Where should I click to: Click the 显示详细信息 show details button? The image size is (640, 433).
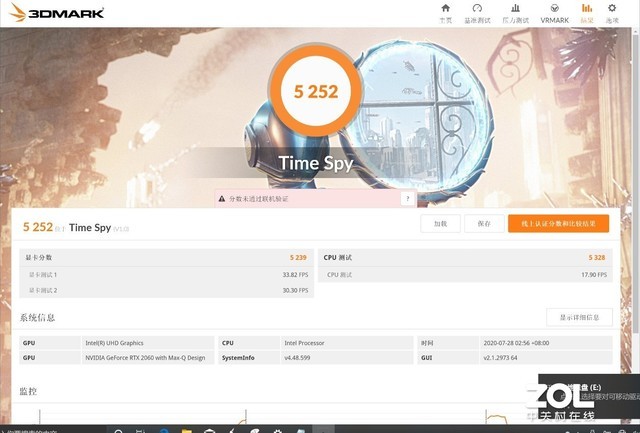tap(579, 318)
